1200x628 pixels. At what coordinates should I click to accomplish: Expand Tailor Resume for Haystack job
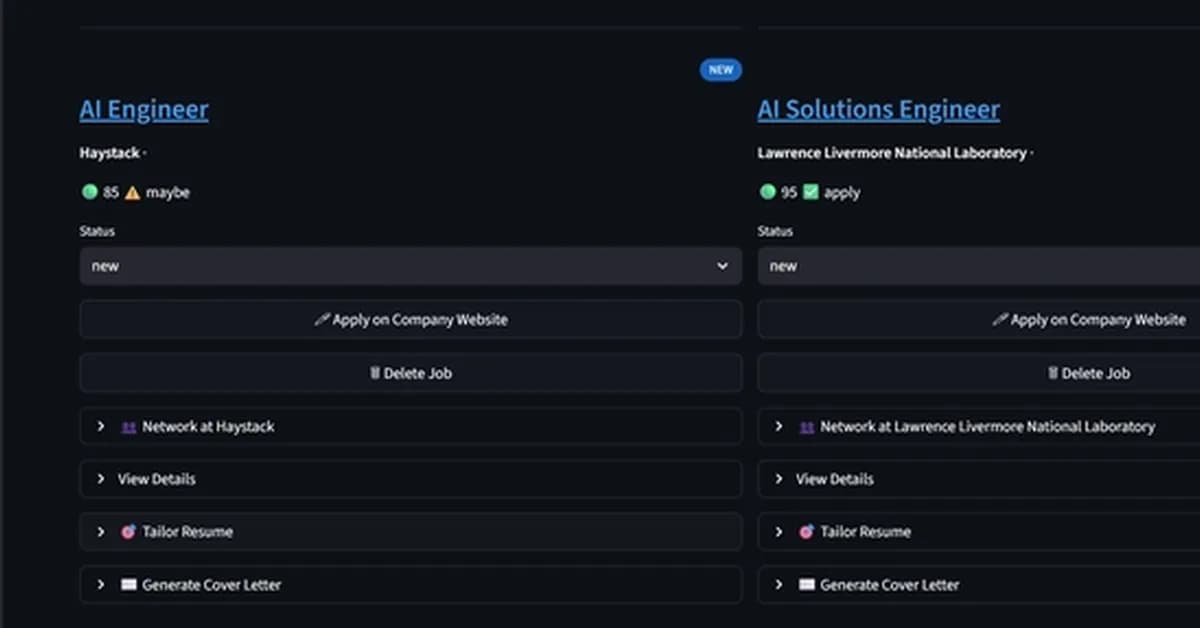tap(410, 532)
